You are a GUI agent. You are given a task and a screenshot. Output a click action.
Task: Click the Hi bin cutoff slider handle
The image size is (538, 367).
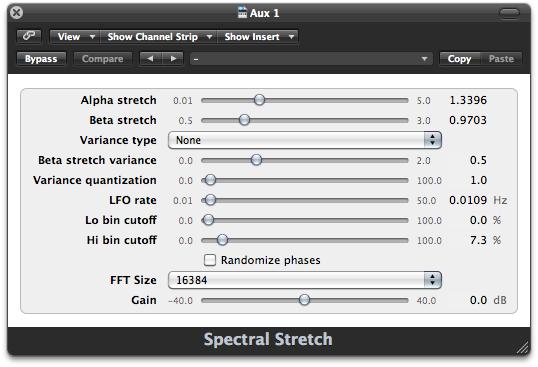pyautogui.click(x=222, y=240)
